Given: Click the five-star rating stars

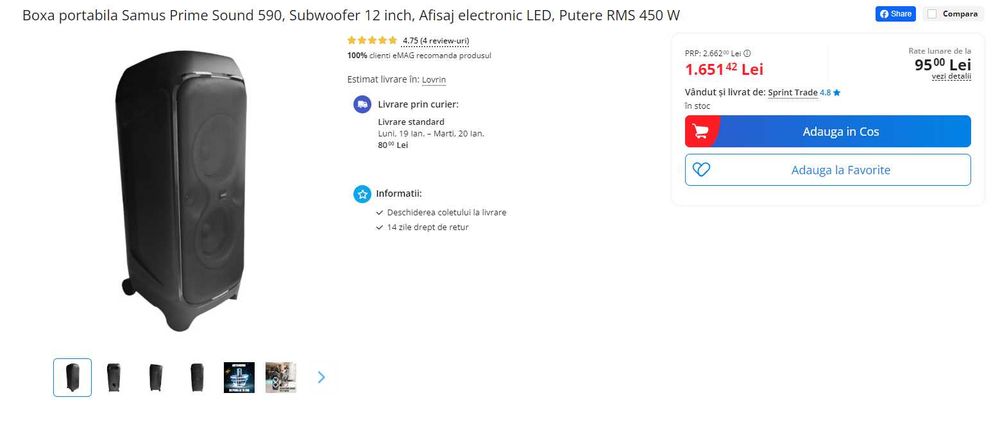Looking at the screenshot, I should click(372, 40).
